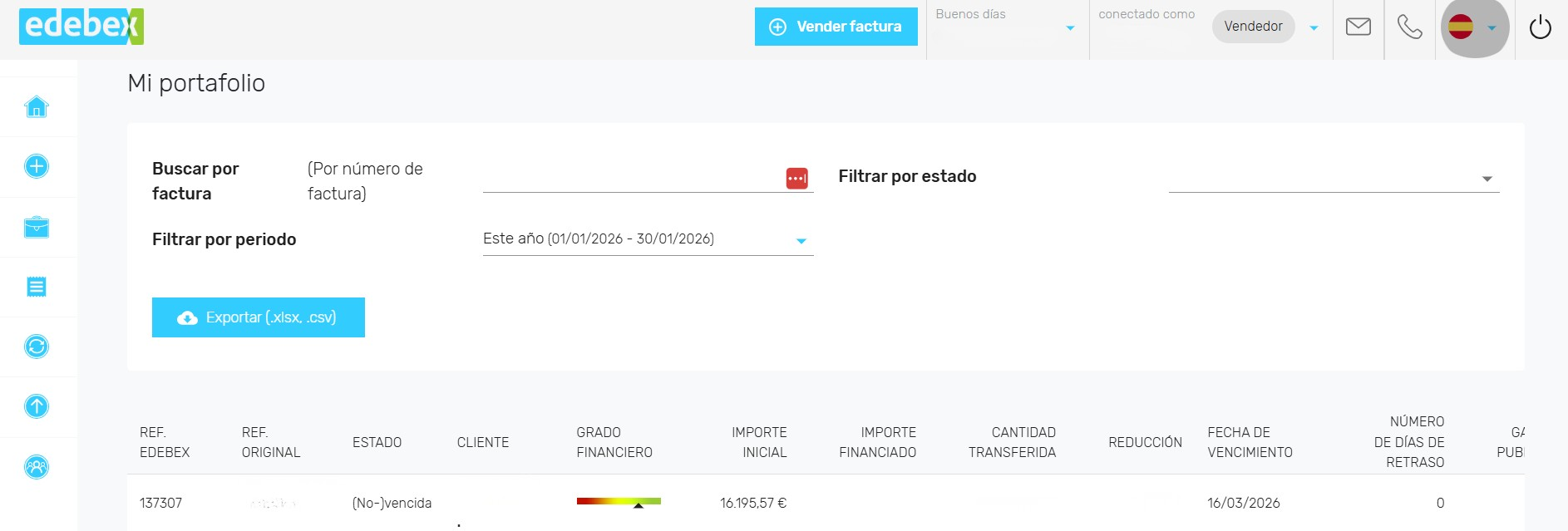
Task: Open the Spanish flag language selector
Action: click(1473, 27)
